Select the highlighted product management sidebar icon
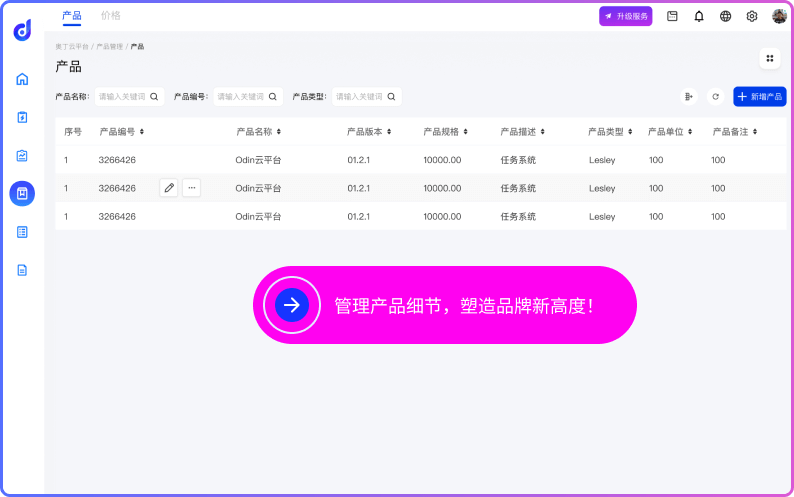Viewport: 794px width, 497px height. [22, 194]
